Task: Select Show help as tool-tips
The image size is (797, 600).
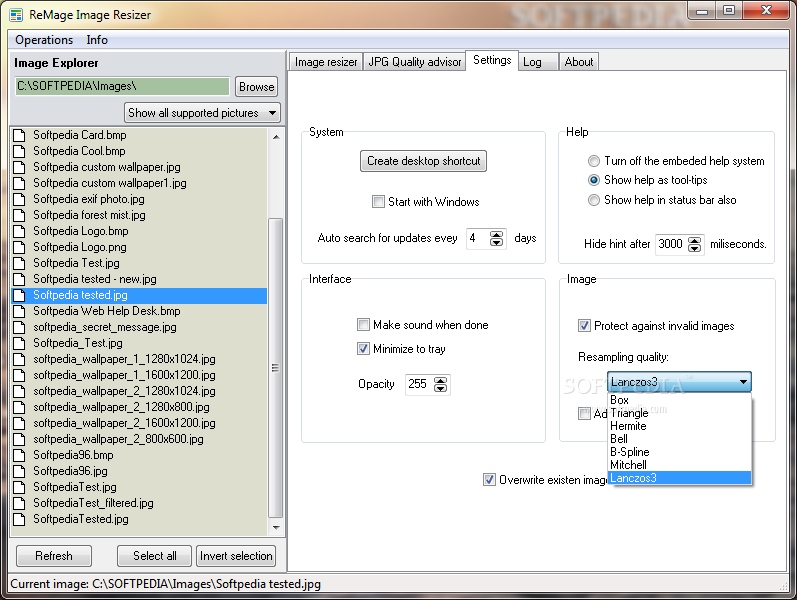Action: pos(594,180)
